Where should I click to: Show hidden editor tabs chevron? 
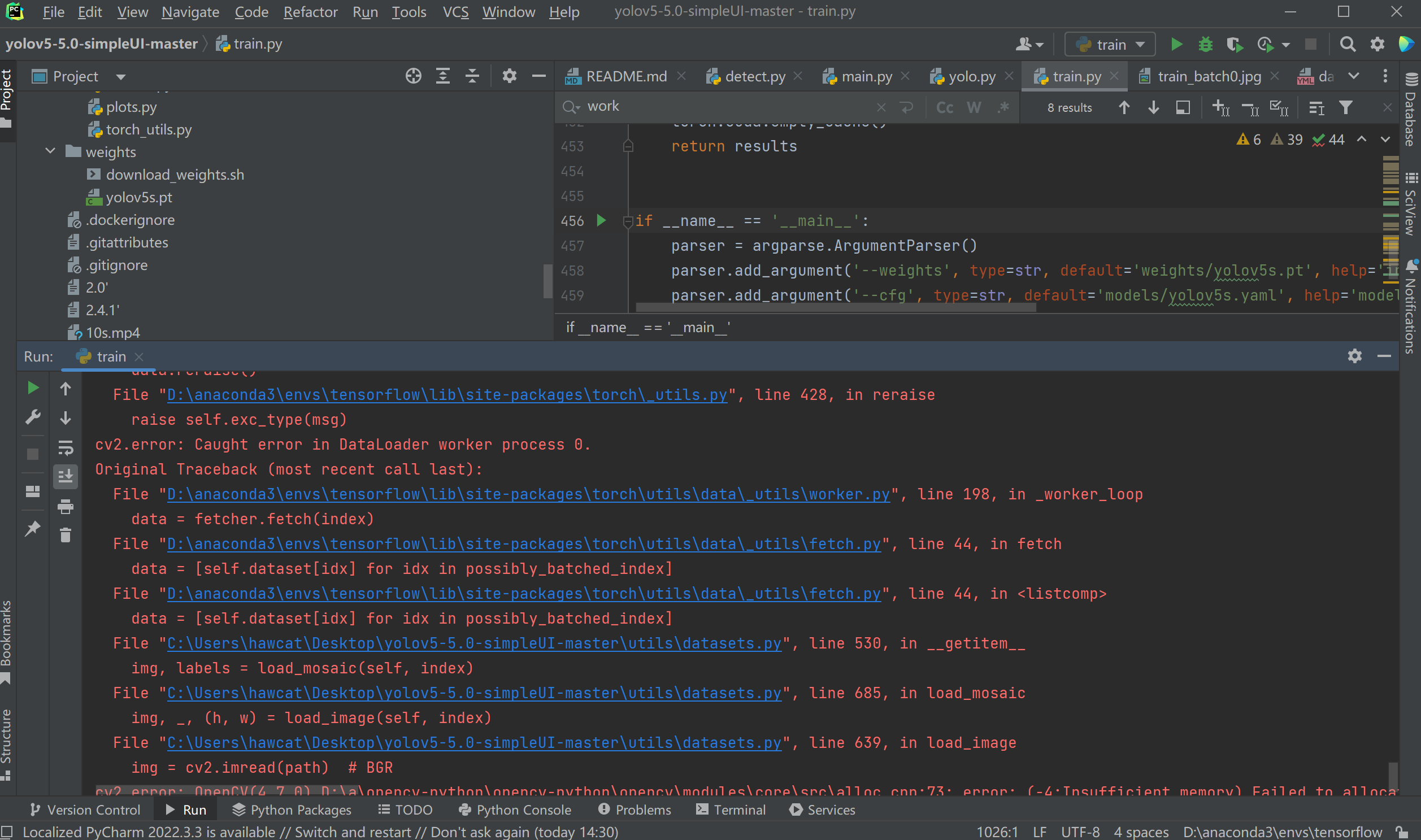[1354, 76]
